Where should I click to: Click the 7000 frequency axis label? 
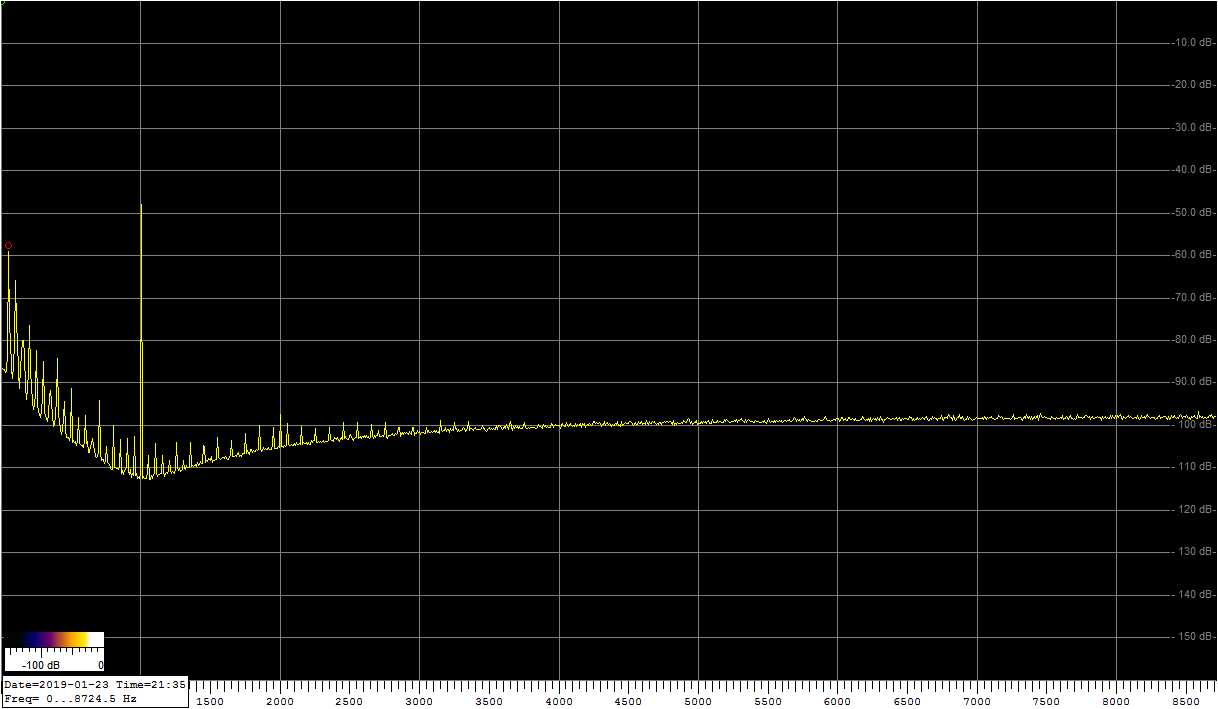976,702
